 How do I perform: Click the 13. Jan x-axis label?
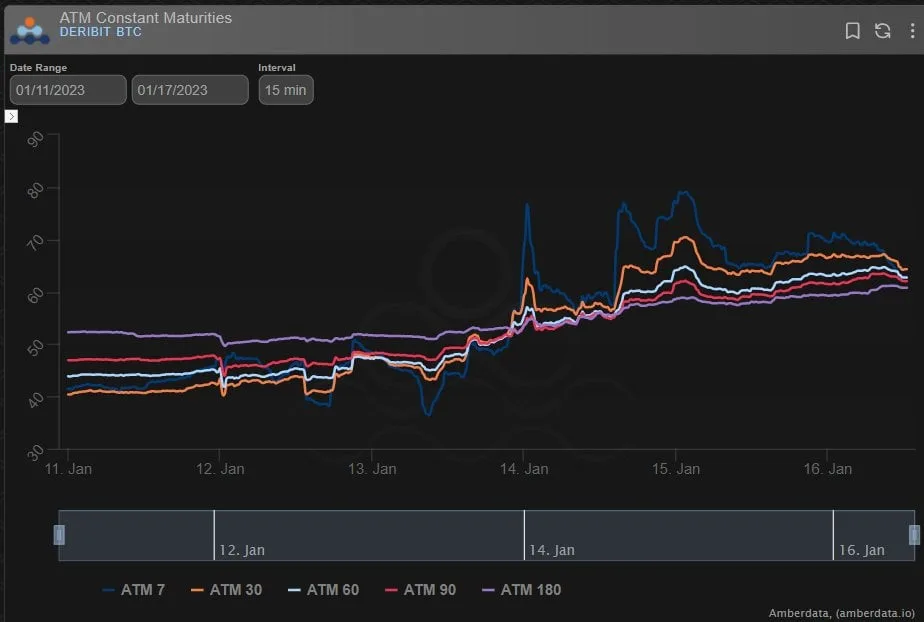[372, 469]
